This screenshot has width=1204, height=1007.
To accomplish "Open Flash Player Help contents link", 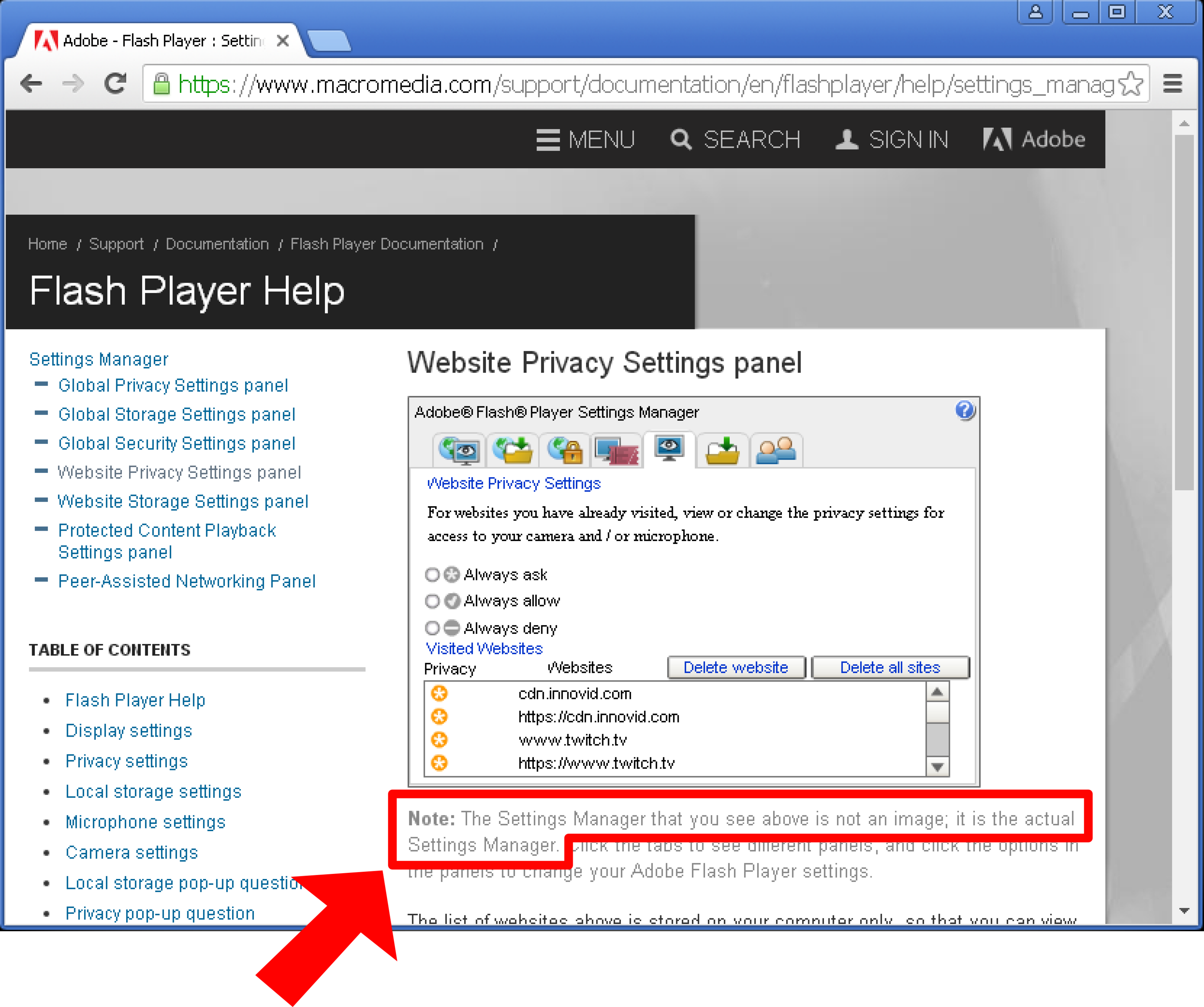I will pos(135,700).
